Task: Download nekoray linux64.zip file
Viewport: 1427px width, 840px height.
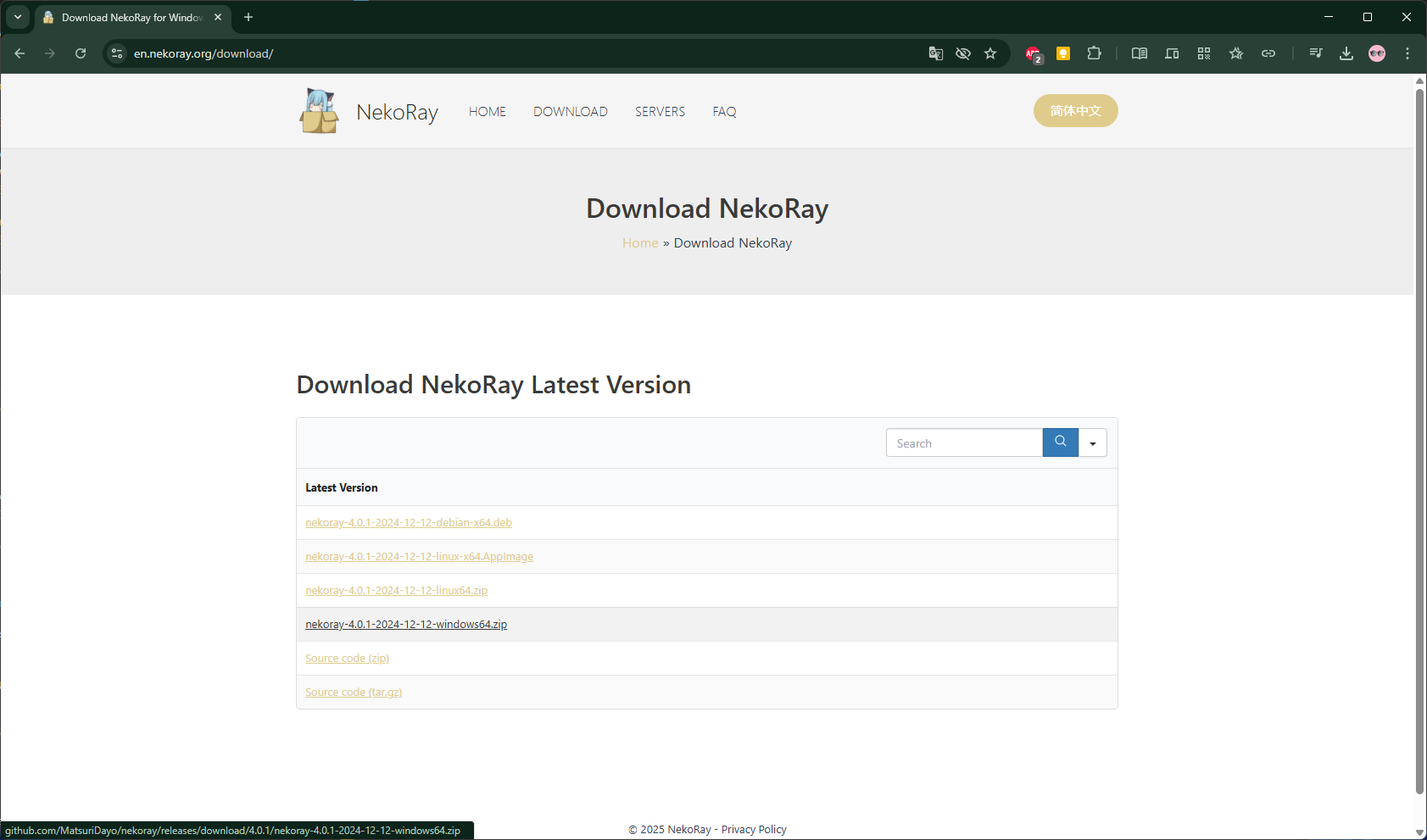Action: 396,591
